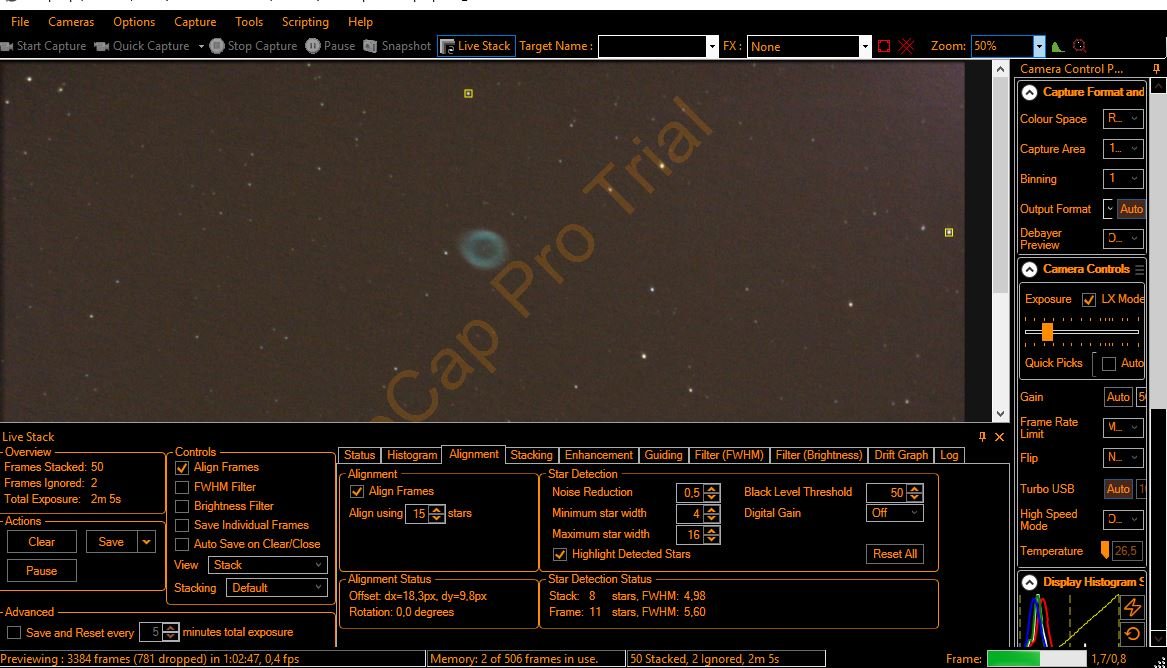Image resolution: width=1167 pixels, height=668 pixels.
Task: Click the Black Level Threshold value field
Action: (x=886, y=492)
